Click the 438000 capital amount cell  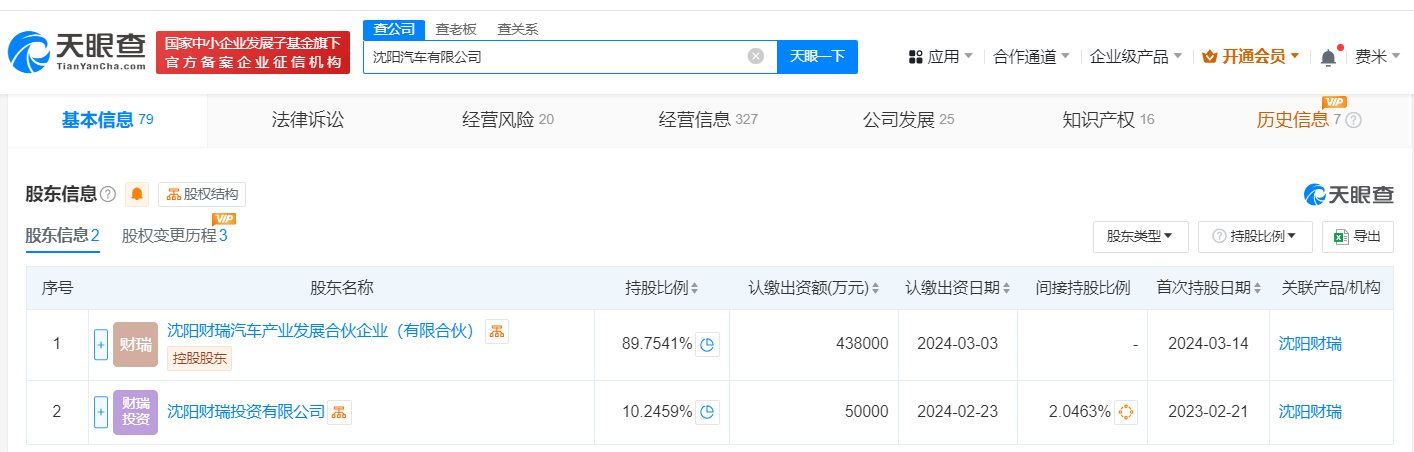(814, 344)
